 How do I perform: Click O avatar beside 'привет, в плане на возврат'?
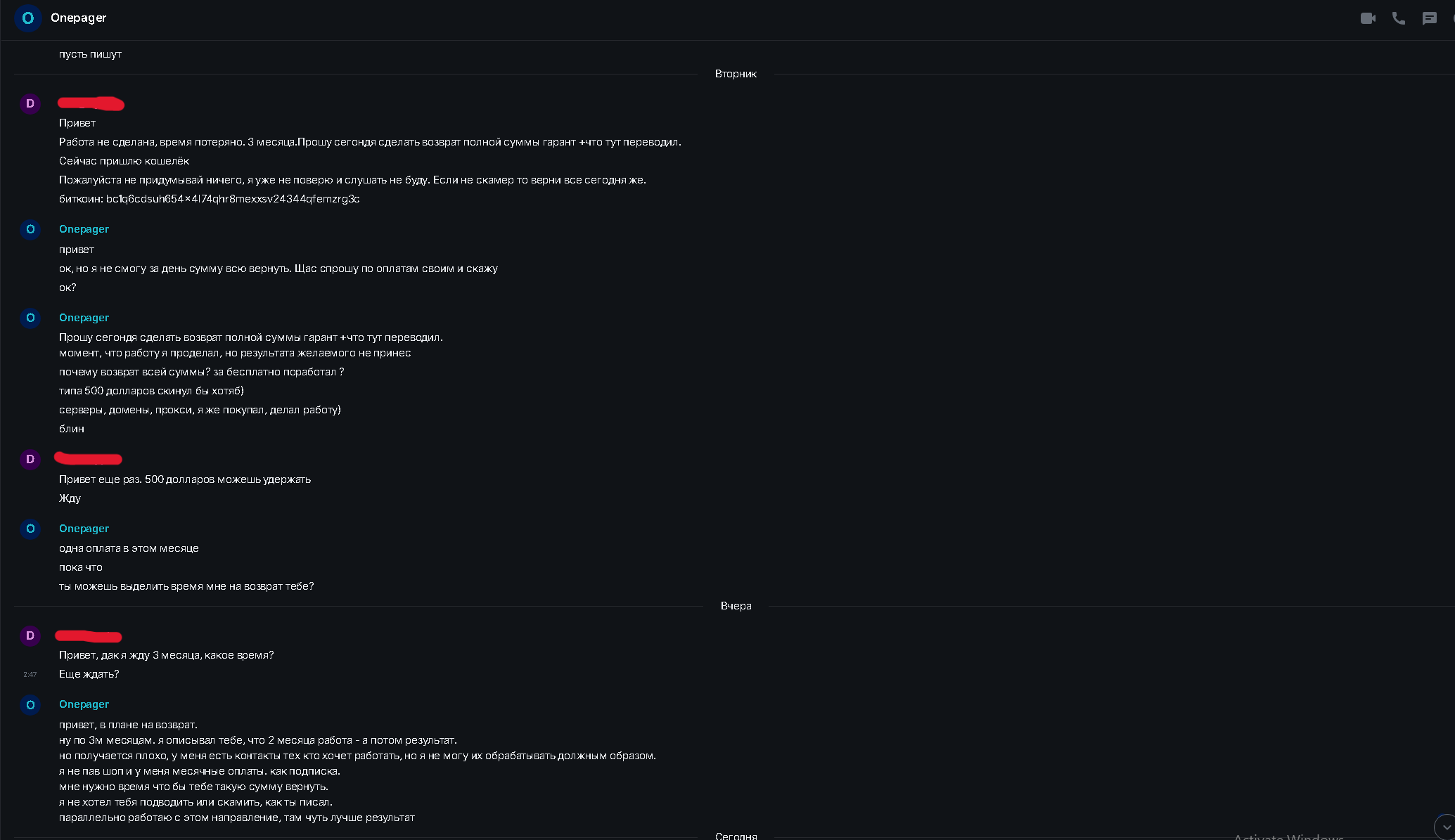click(x=30, y=704)
